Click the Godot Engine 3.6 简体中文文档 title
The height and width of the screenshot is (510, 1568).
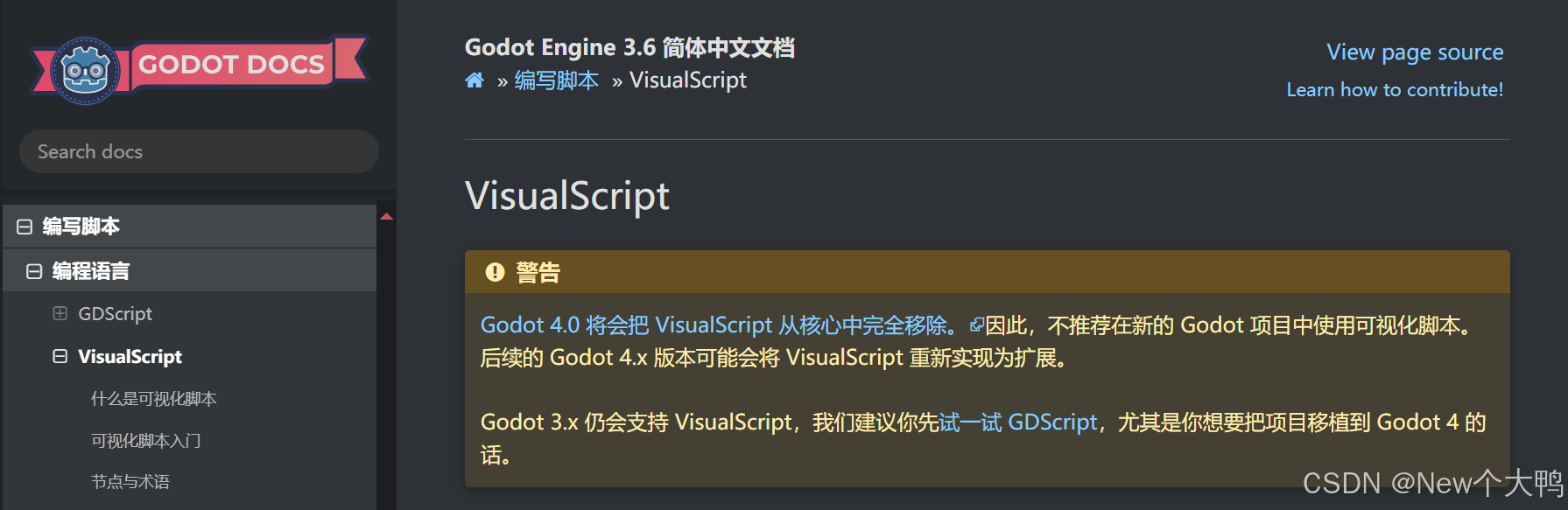(x=629, y=47)
